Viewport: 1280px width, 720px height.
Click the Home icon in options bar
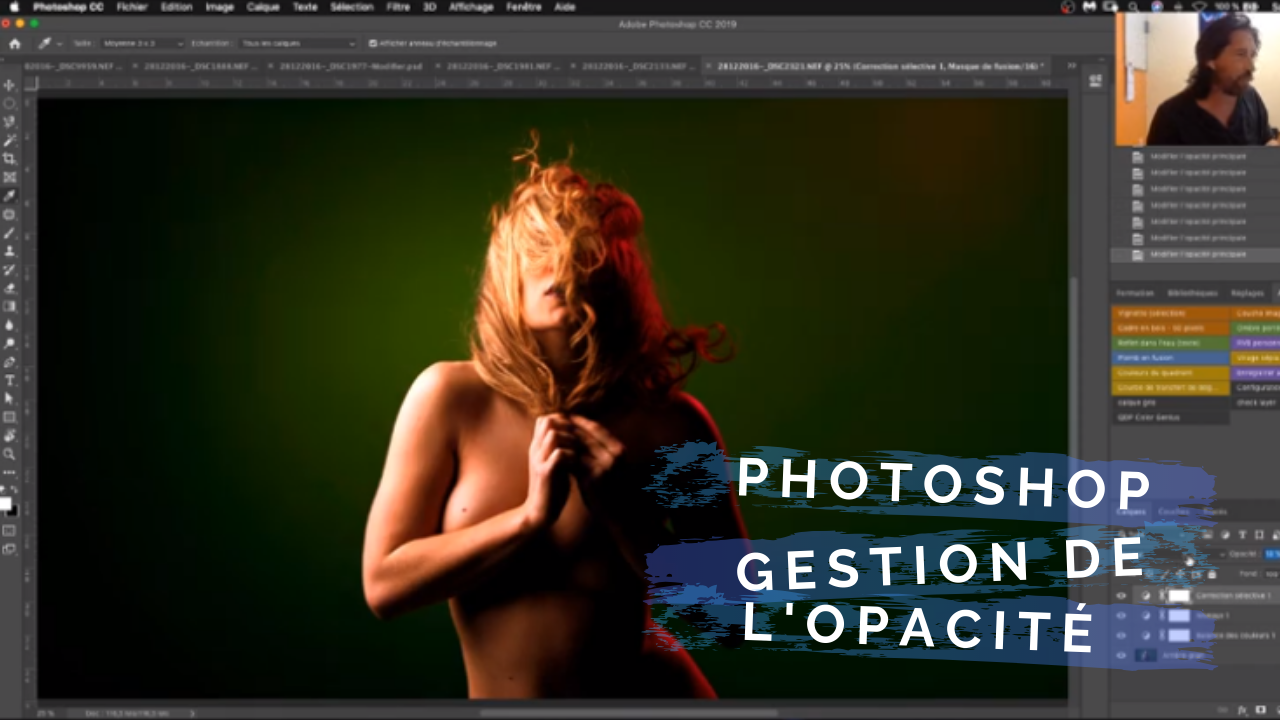click(x=14, y=44)
